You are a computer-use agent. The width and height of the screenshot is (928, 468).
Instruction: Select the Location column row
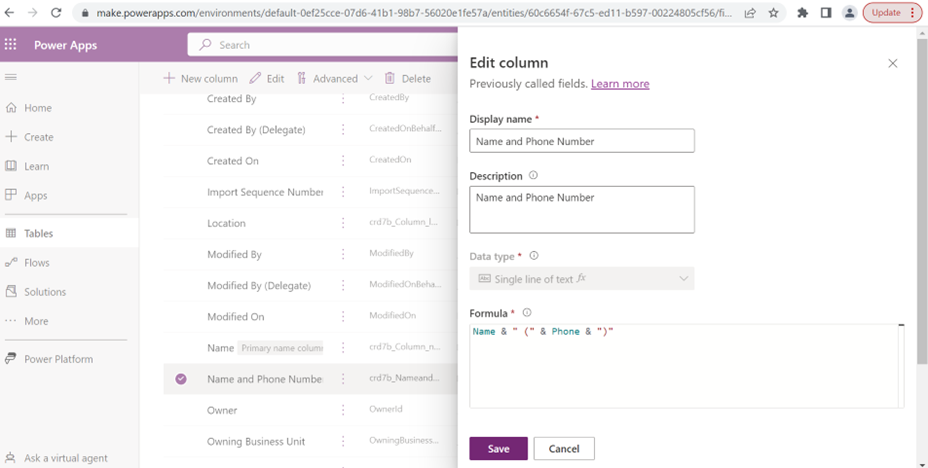click(310, 223)
